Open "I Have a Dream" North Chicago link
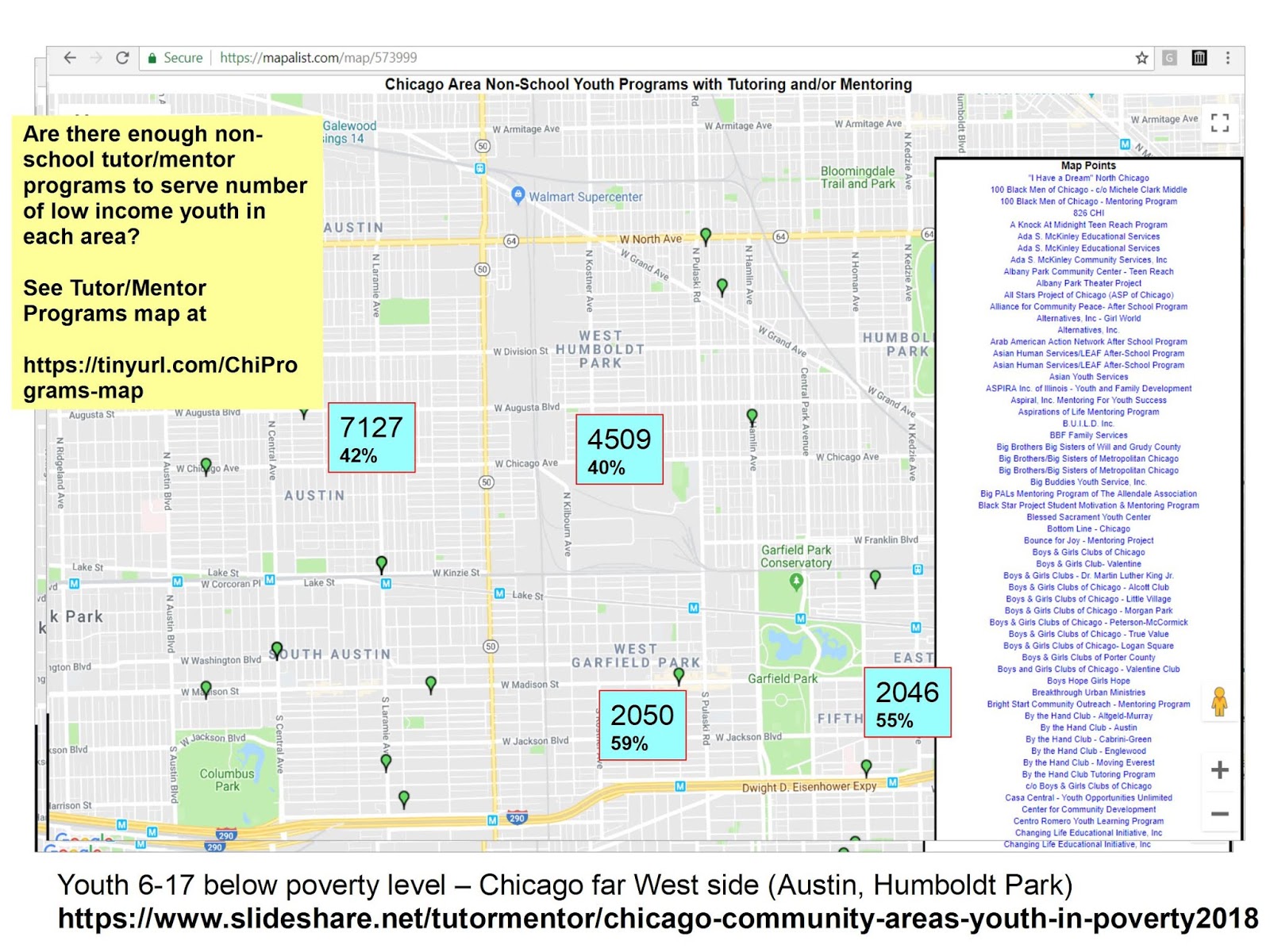This screenshot has height=952, width=1270. click(1088, 178)
